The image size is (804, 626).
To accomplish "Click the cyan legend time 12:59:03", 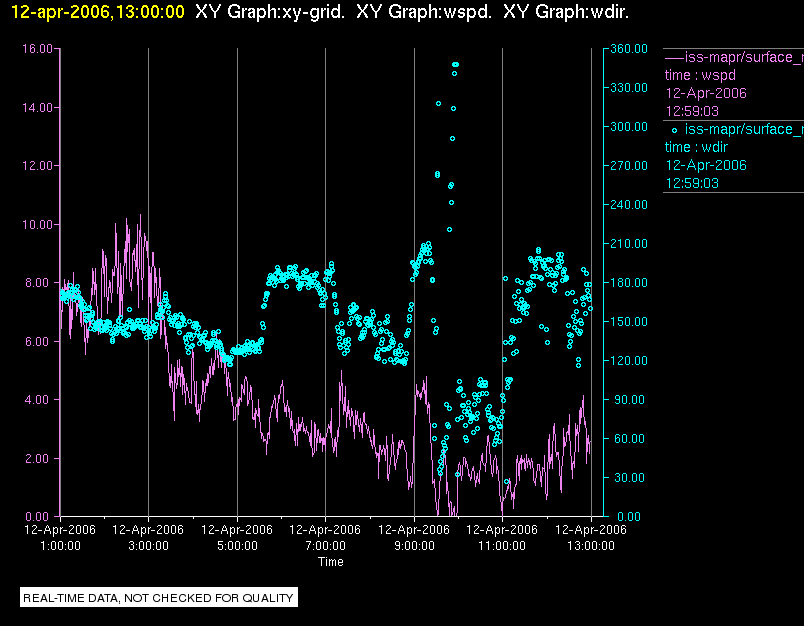I will click(692, 183).
